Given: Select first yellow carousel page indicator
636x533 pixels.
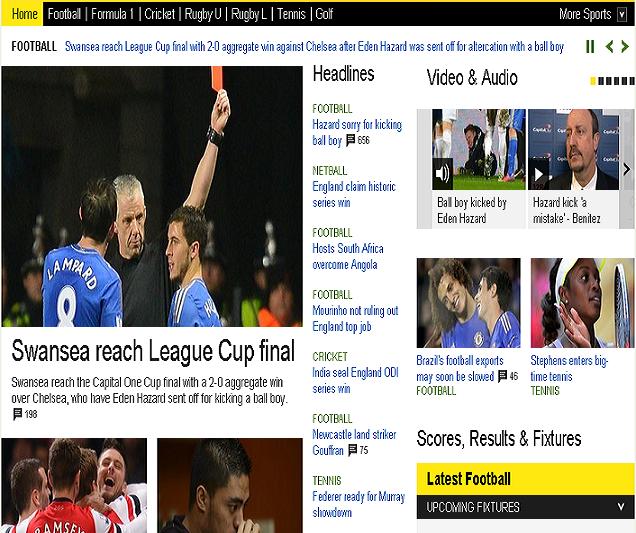Looking at the screenshot, I should click(594, 81).
